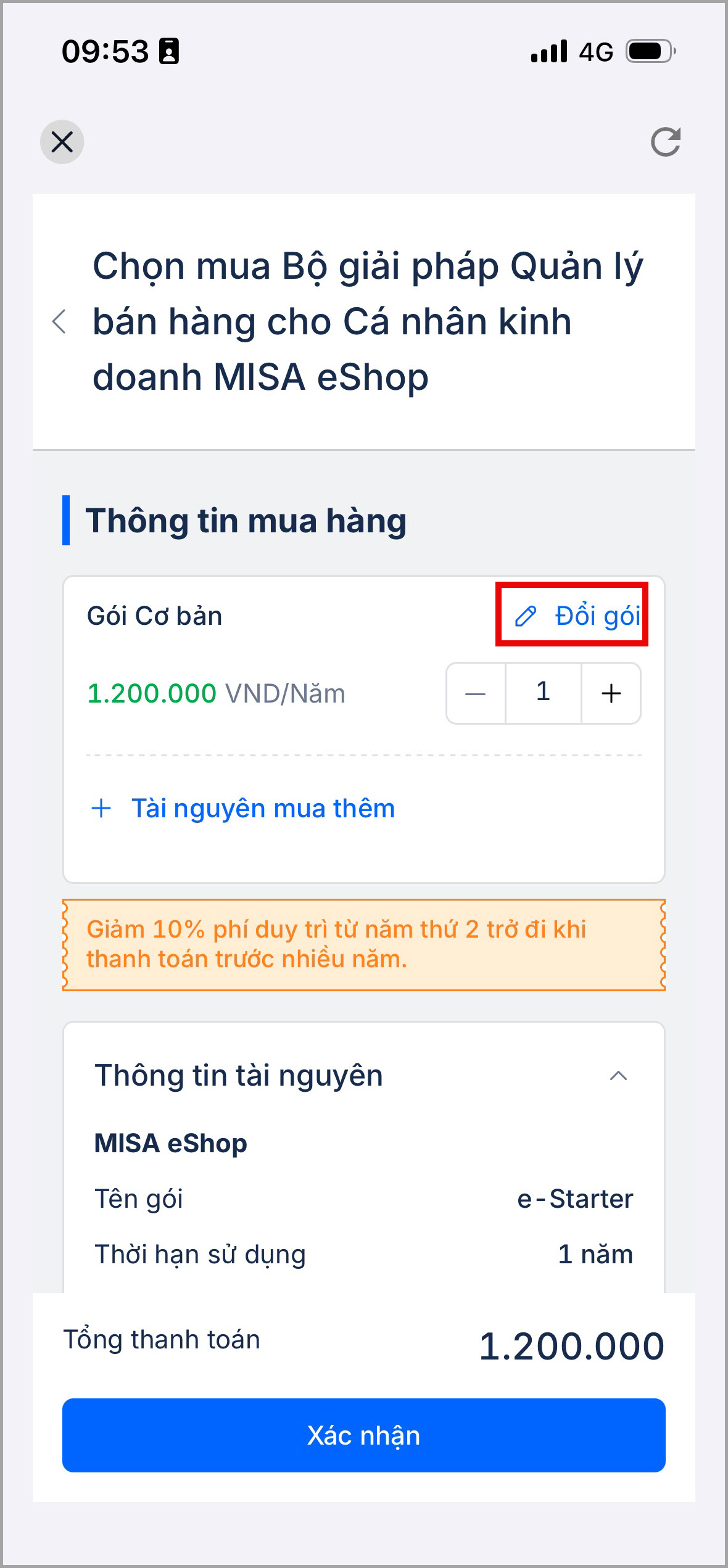Tap the refresh icon at top right

click(x=666, y=142)
